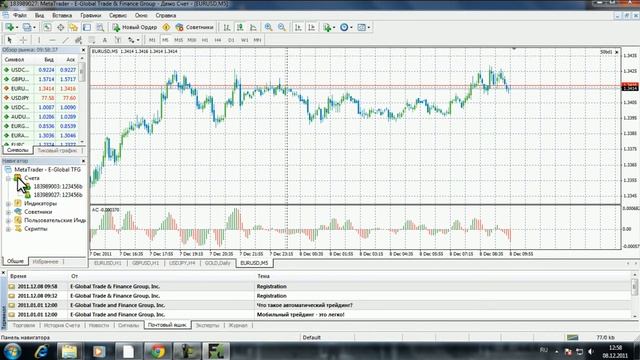This screenshot has width=640, height=360.
Task: Expand the Индикаторы tree node
Action: pyautogui.click(x=8, y=204)
